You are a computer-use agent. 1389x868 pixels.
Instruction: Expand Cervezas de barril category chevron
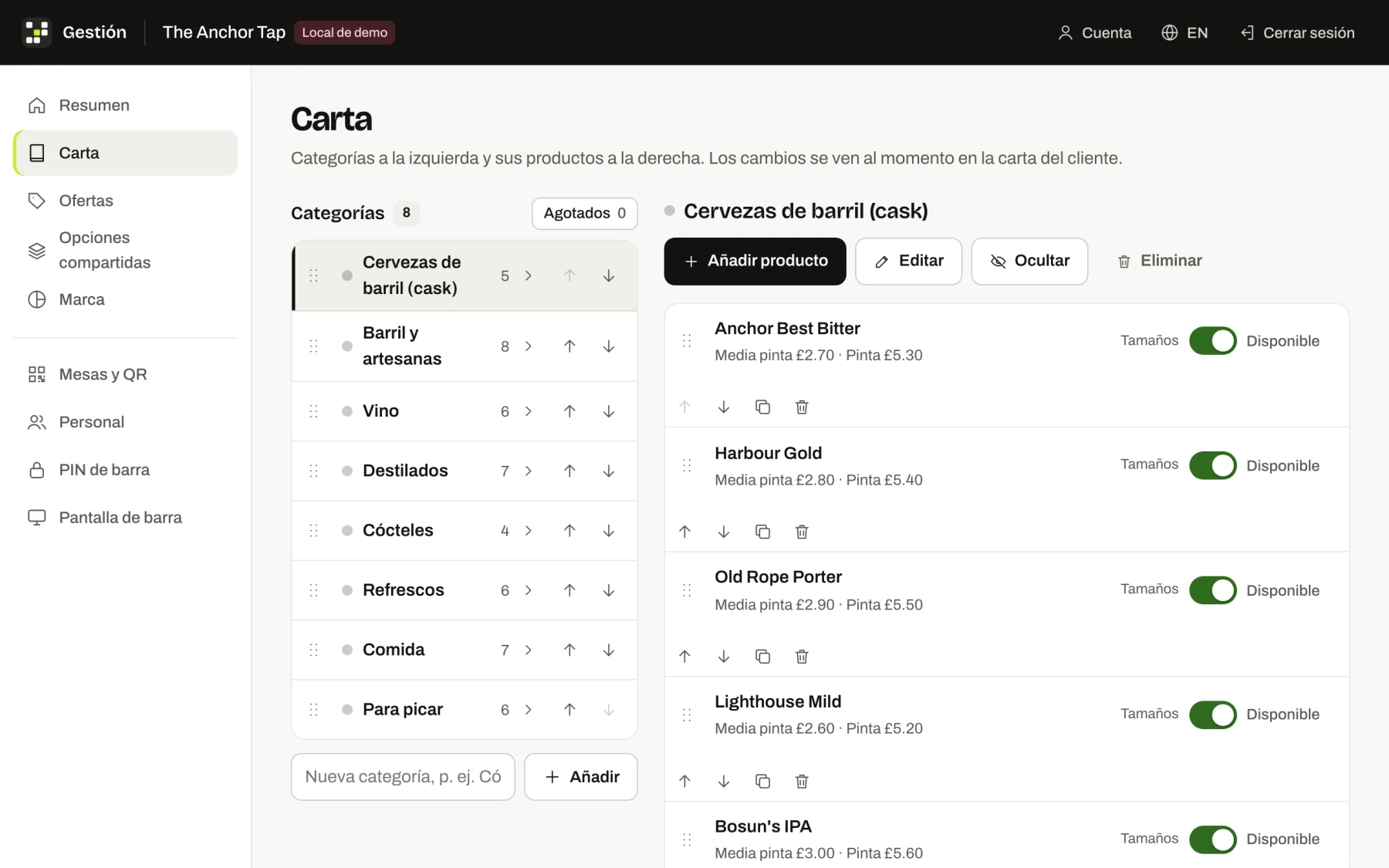tap(529, 275)
